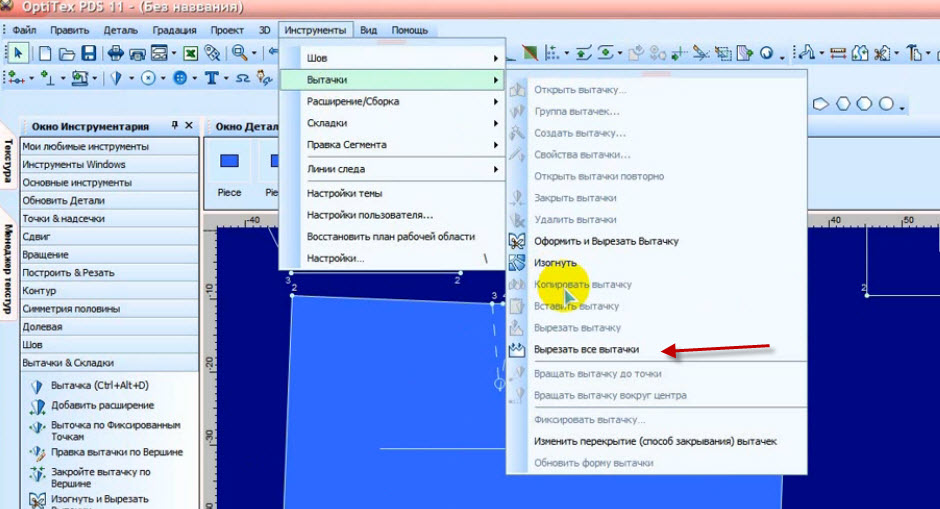
Task: Open the dropdown after the shape icons
Action: pyautogui.click(x=901, y=107)
